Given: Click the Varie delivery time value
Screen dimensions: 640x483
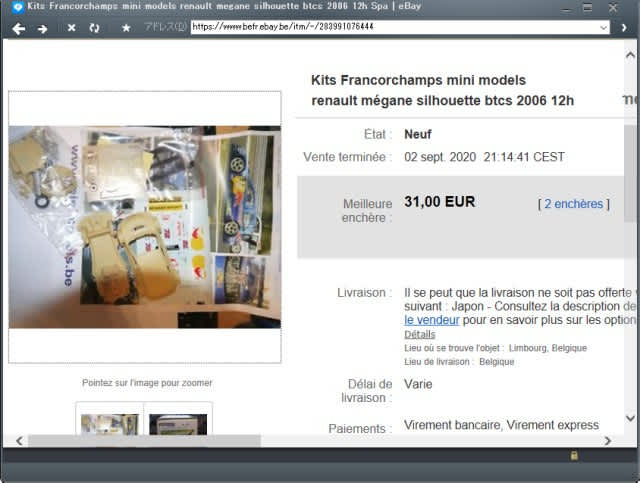Looking at the screenshot, I should click(418, 384).
